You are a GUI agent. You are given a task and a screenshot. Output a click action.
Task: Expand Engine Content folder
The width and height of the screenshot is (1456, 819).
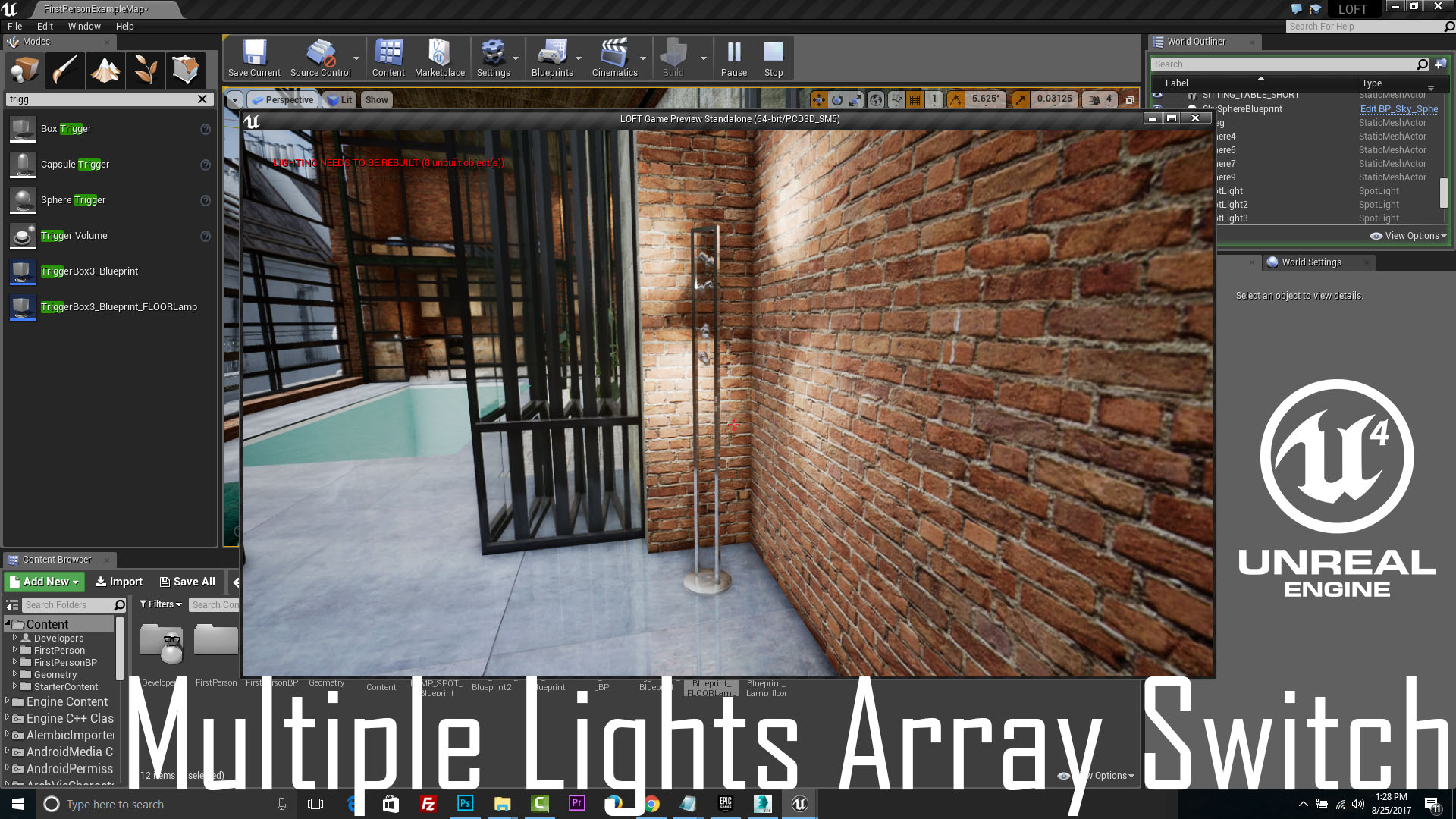[x=7, y=701]
